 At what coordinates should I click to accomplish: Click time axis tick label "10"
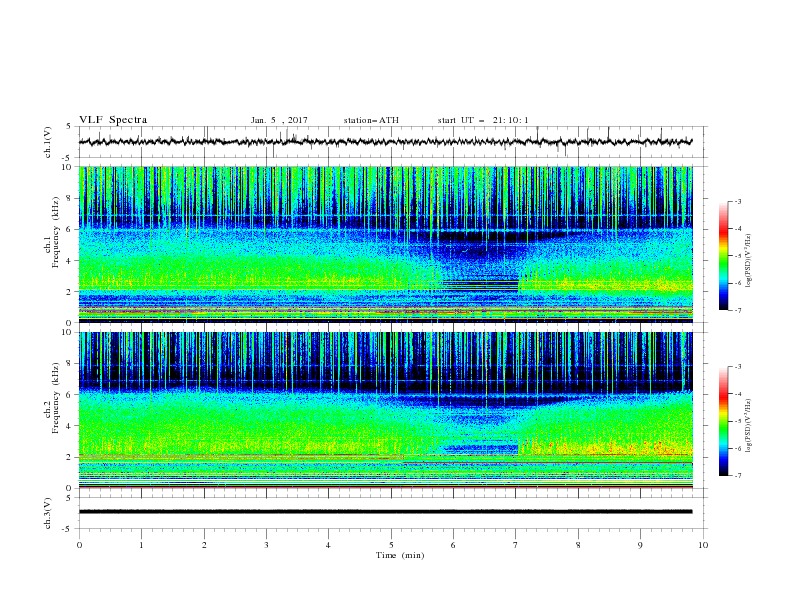703,545
